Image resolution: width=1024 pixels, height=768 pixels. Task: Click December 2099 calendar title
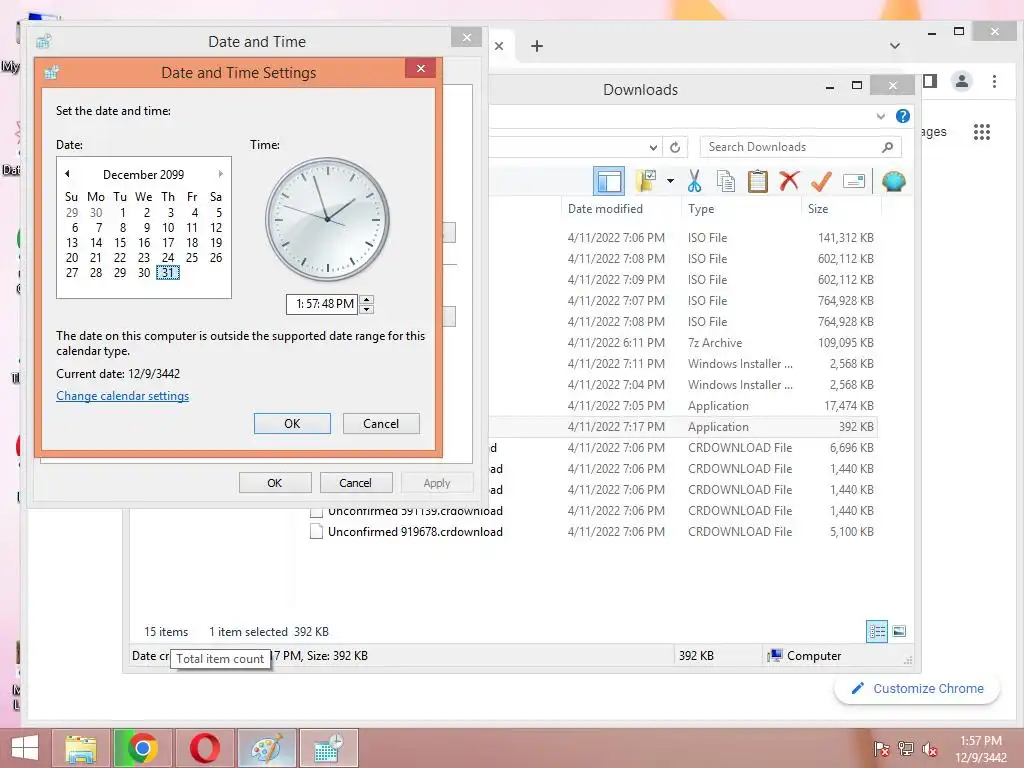(144, 174)
